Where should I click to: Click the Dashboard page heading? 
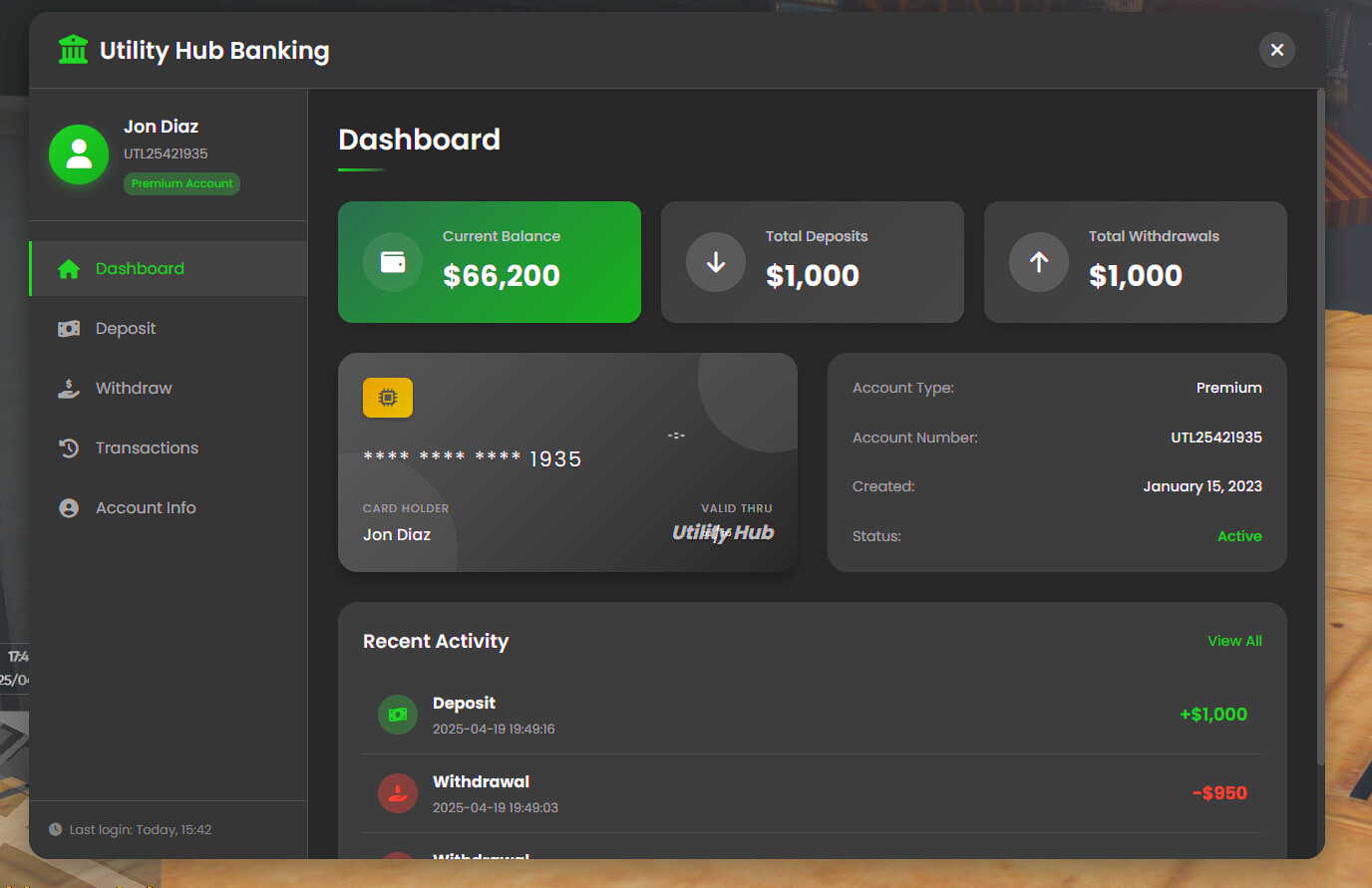(419, 140)
